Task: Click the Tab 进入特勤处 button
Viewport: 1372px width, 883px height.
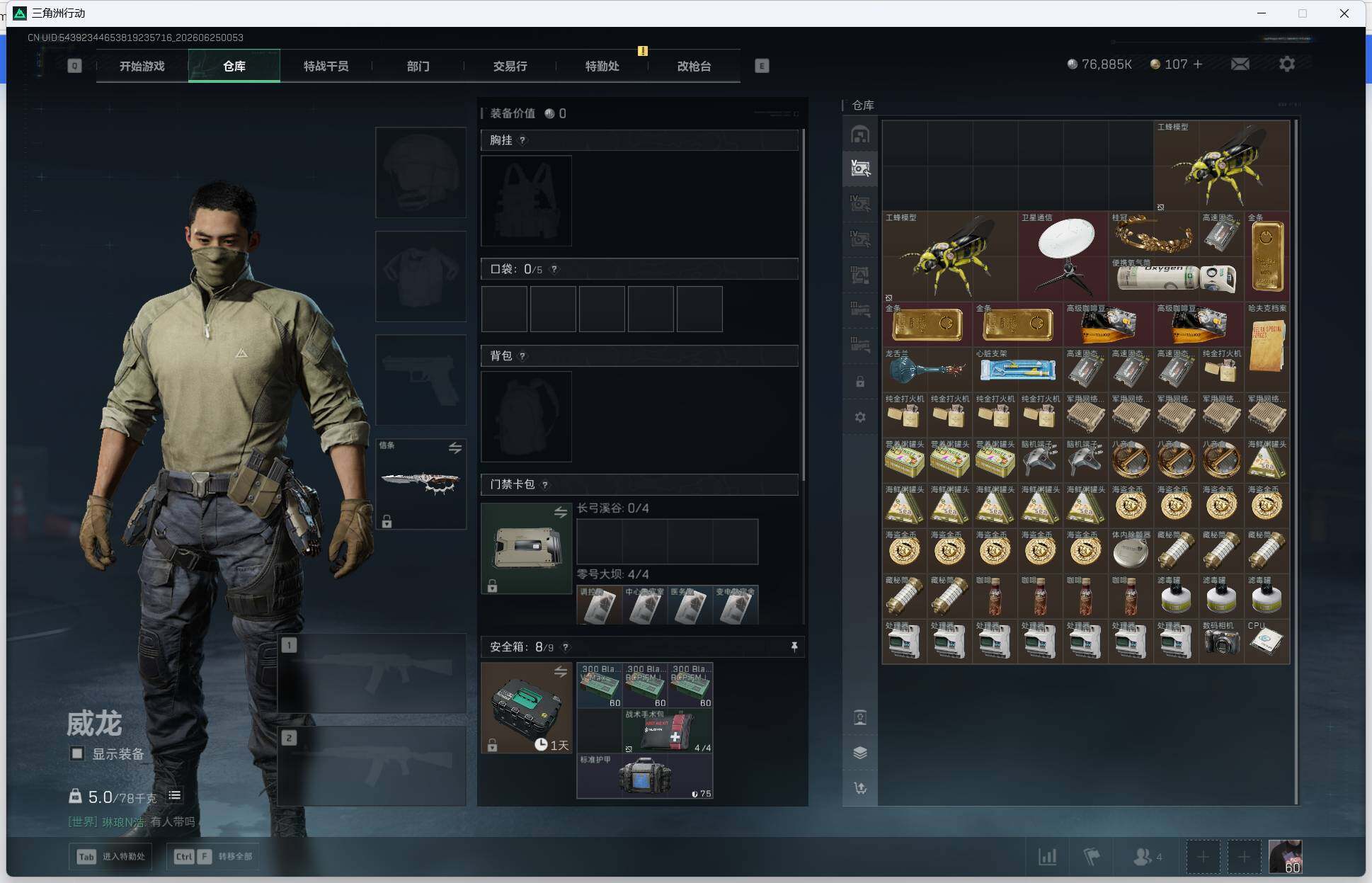Action: 111,857
